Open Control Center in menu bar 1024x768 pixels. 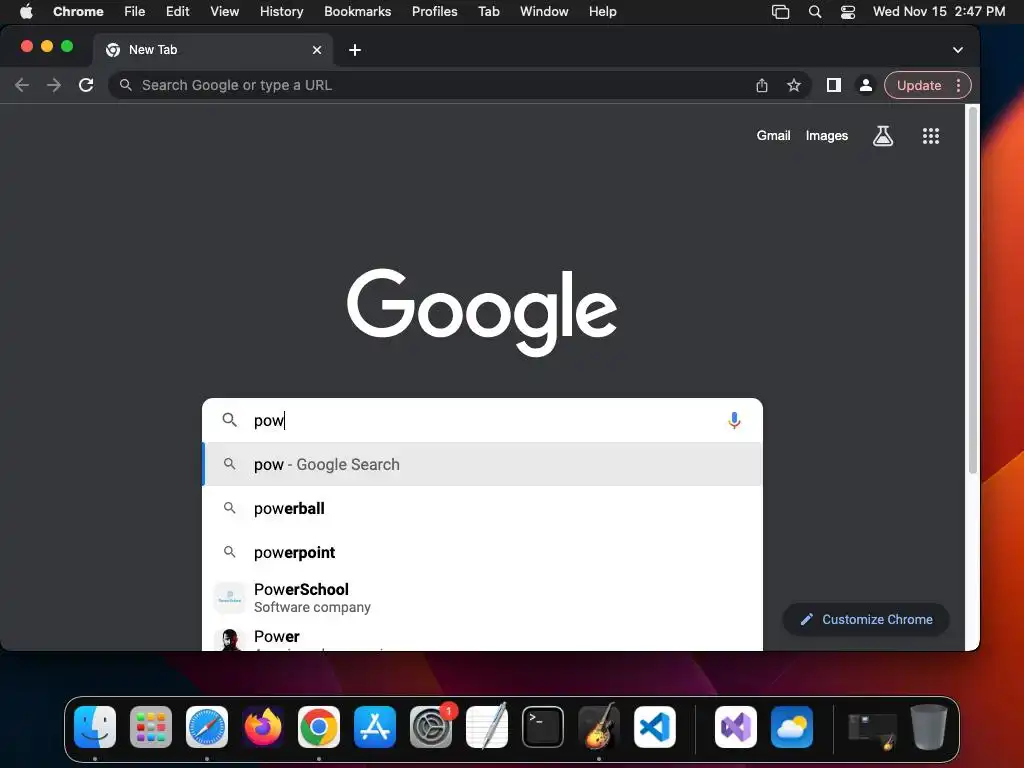pyautogui.click(x=848, y=12)
